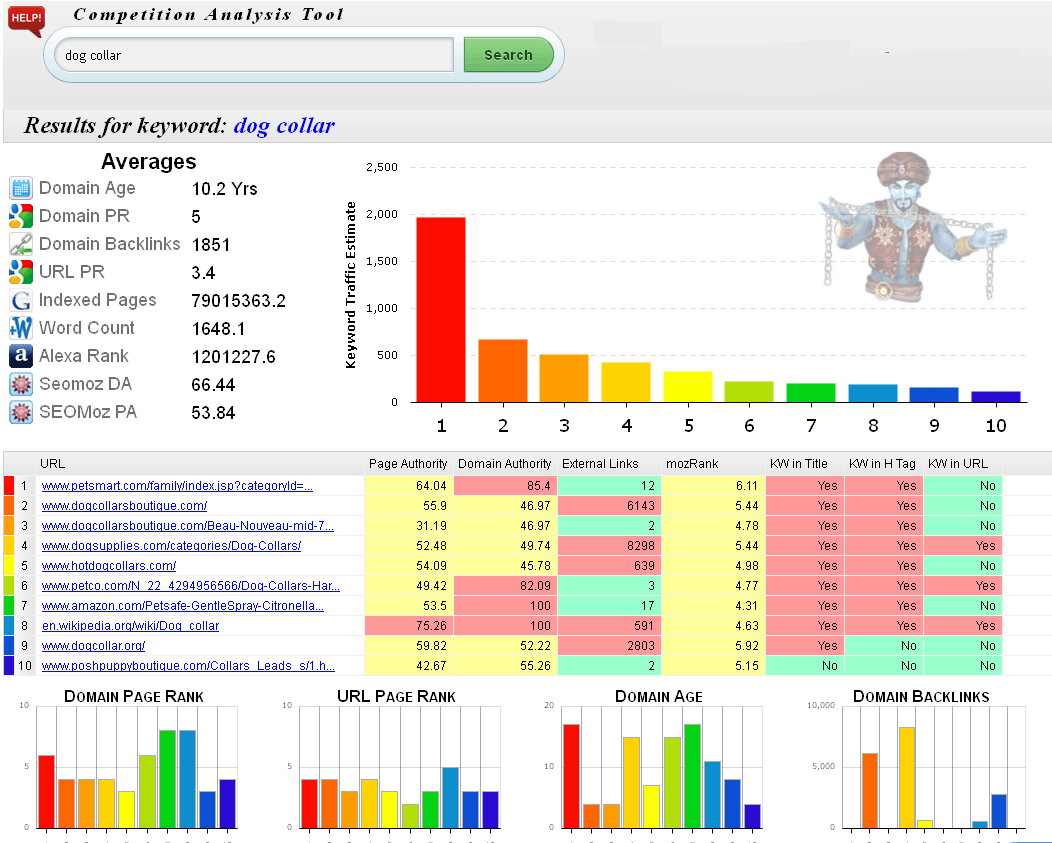Screen dimensions: 1052x843
Task: Sort by the KW in H Tag column header
Action: pos(882,464)
